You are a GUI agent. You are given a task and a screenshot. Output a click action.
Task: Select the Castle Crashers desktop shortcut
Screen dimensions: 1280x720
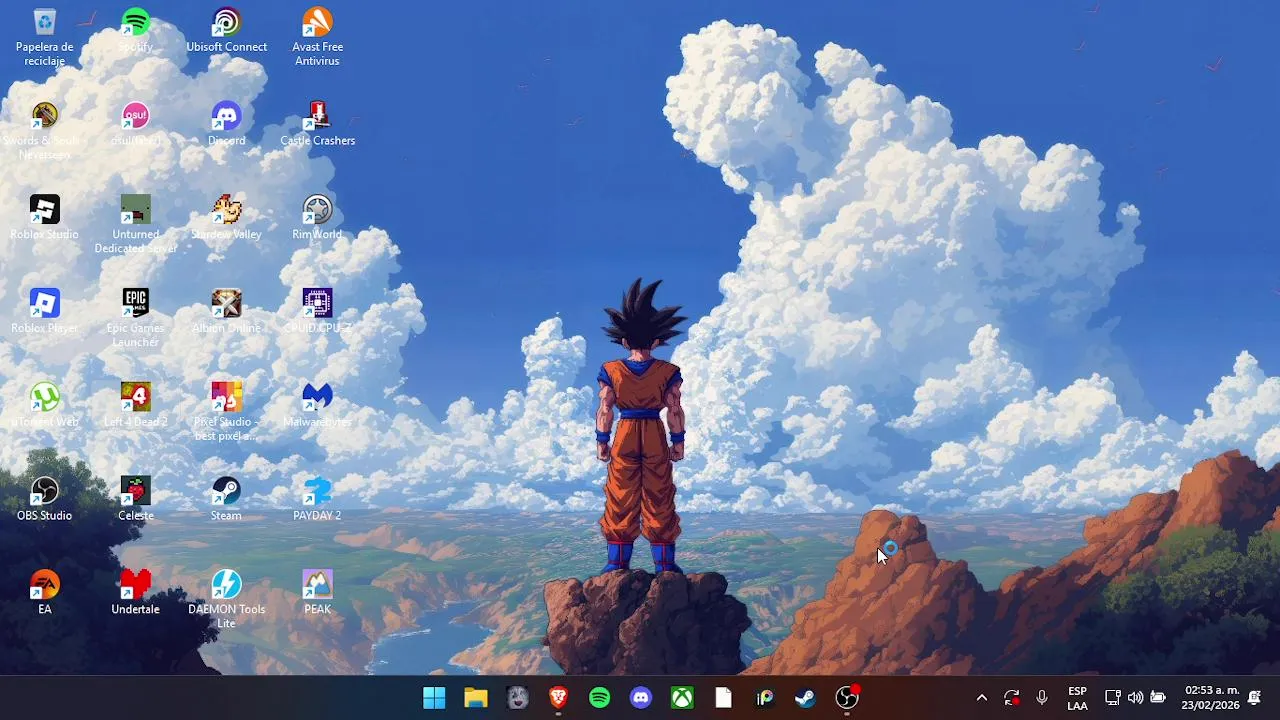tap(317, 124)
